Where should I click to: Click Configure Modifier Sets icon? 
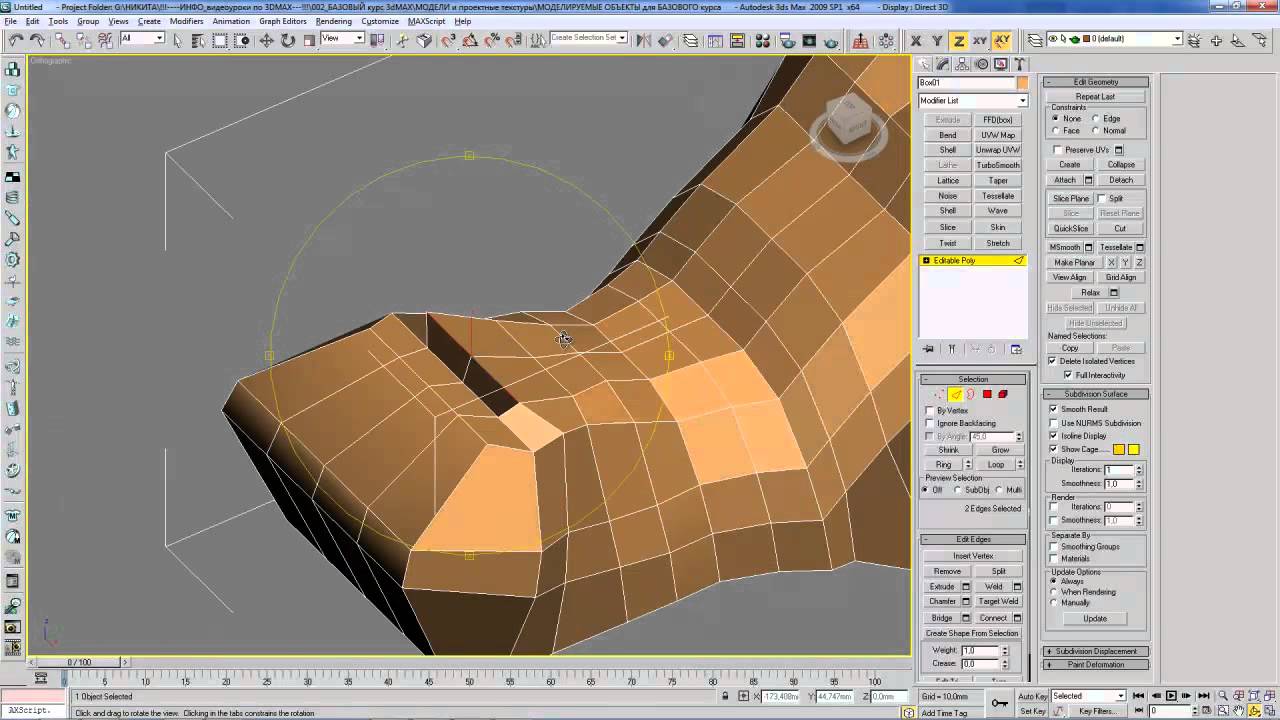pyautogui.click(x=1016, y=349)
